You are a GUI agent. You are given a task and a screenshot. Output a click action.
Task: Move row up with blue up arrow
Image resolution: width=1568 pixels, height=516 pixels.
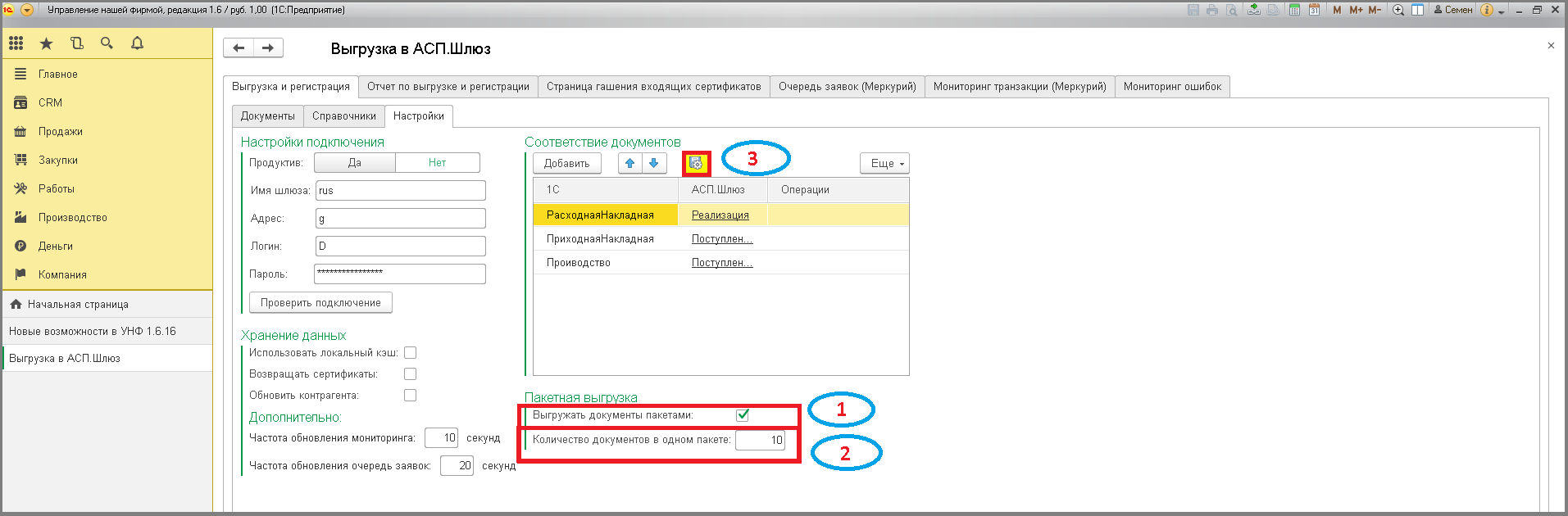tap(629, 163)
